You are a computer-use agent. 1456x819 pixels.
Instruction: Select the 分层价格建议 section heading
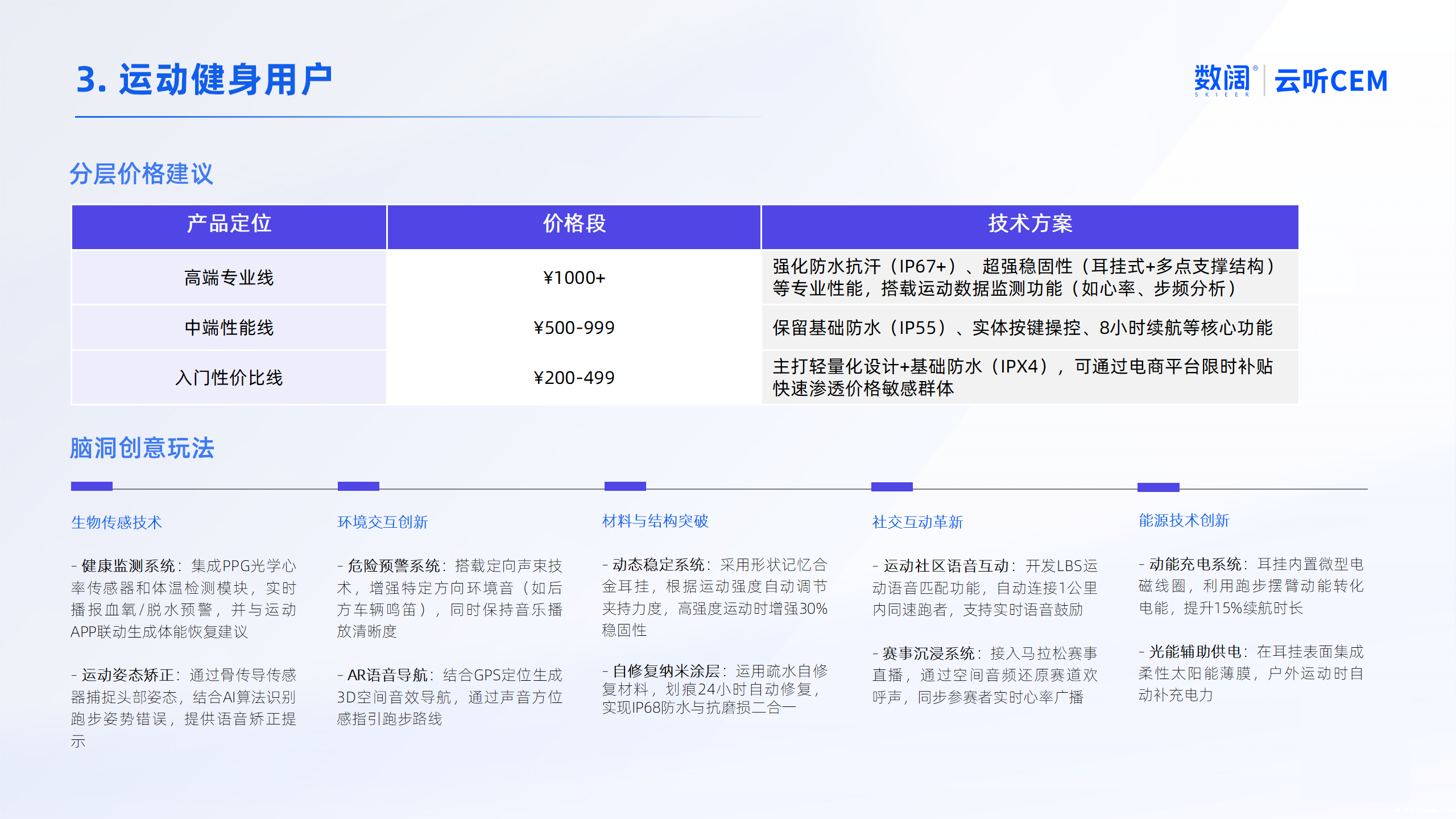pyautogui.click(x=141, y=173)
